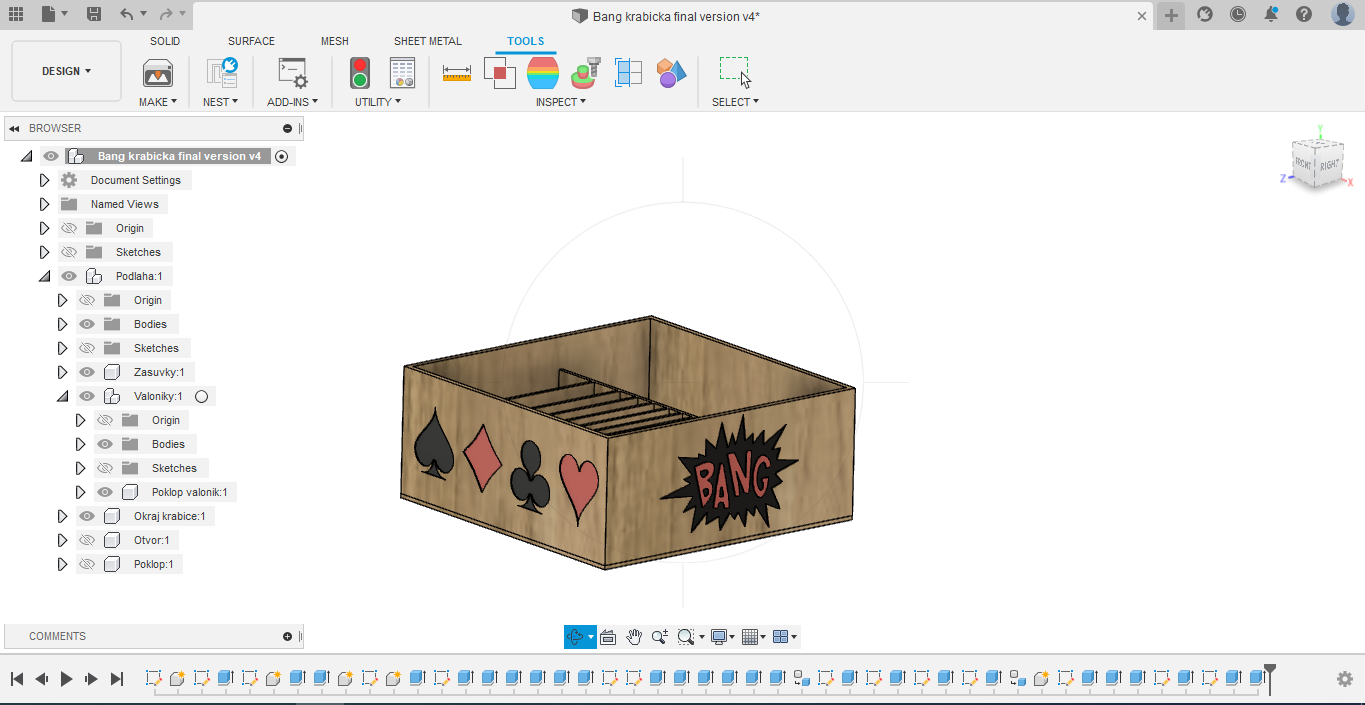Screen dimensions: 1365x705
Task: Undo the last action
Action: click(126, 14)
